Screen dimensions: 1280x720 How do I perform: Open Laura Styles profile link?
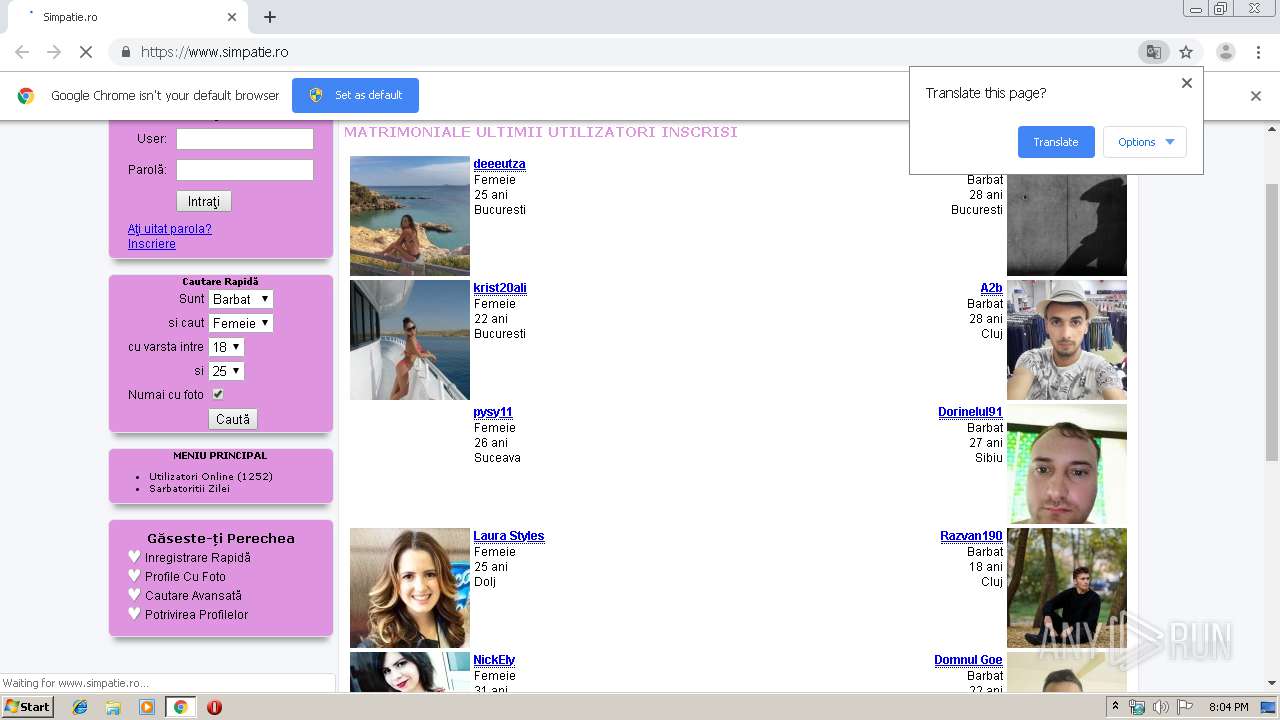tap(509, 536)
